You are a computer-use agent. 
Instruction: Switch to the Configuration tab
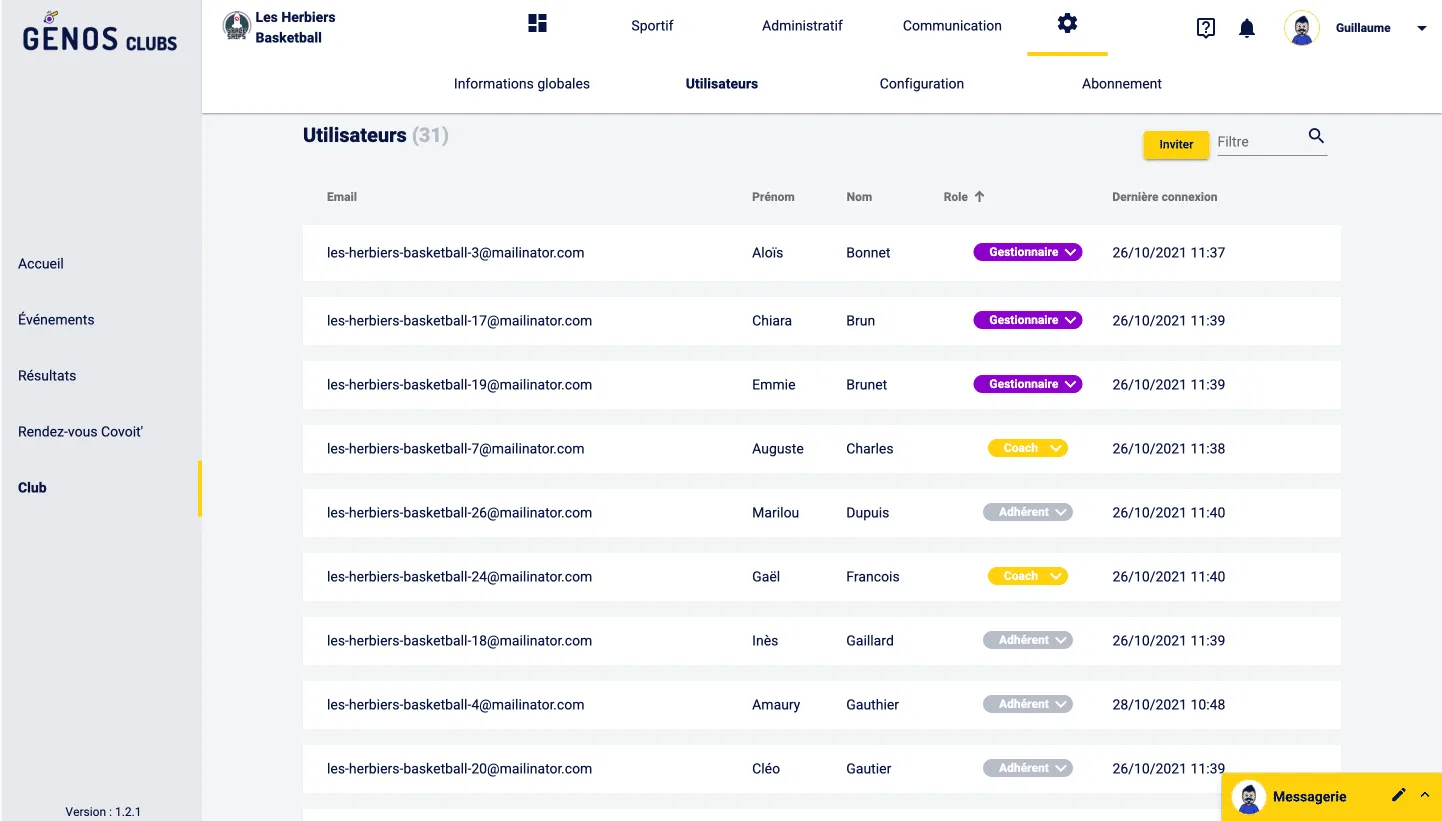pyautogui.click(x=921, y=84)
